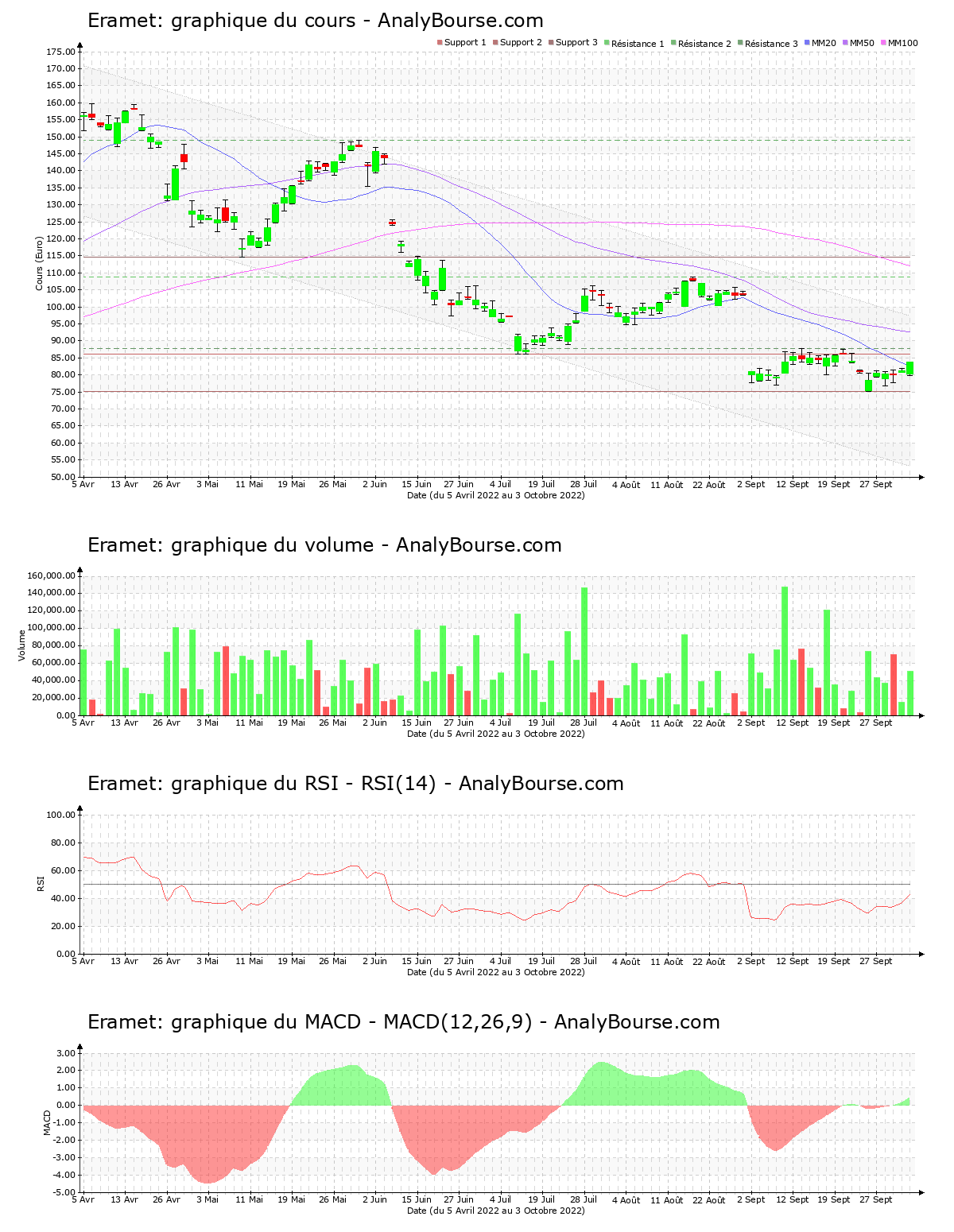Toggle the Résistance 2 legend entry
Viewport: 954px width, 1232px height.
click(700, 43)
